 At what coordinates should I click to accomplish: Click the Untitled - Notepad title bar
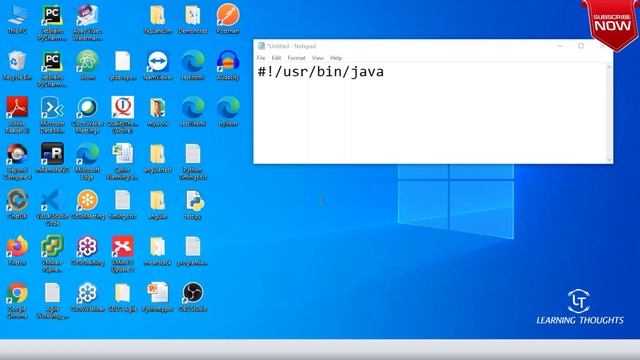433,46
